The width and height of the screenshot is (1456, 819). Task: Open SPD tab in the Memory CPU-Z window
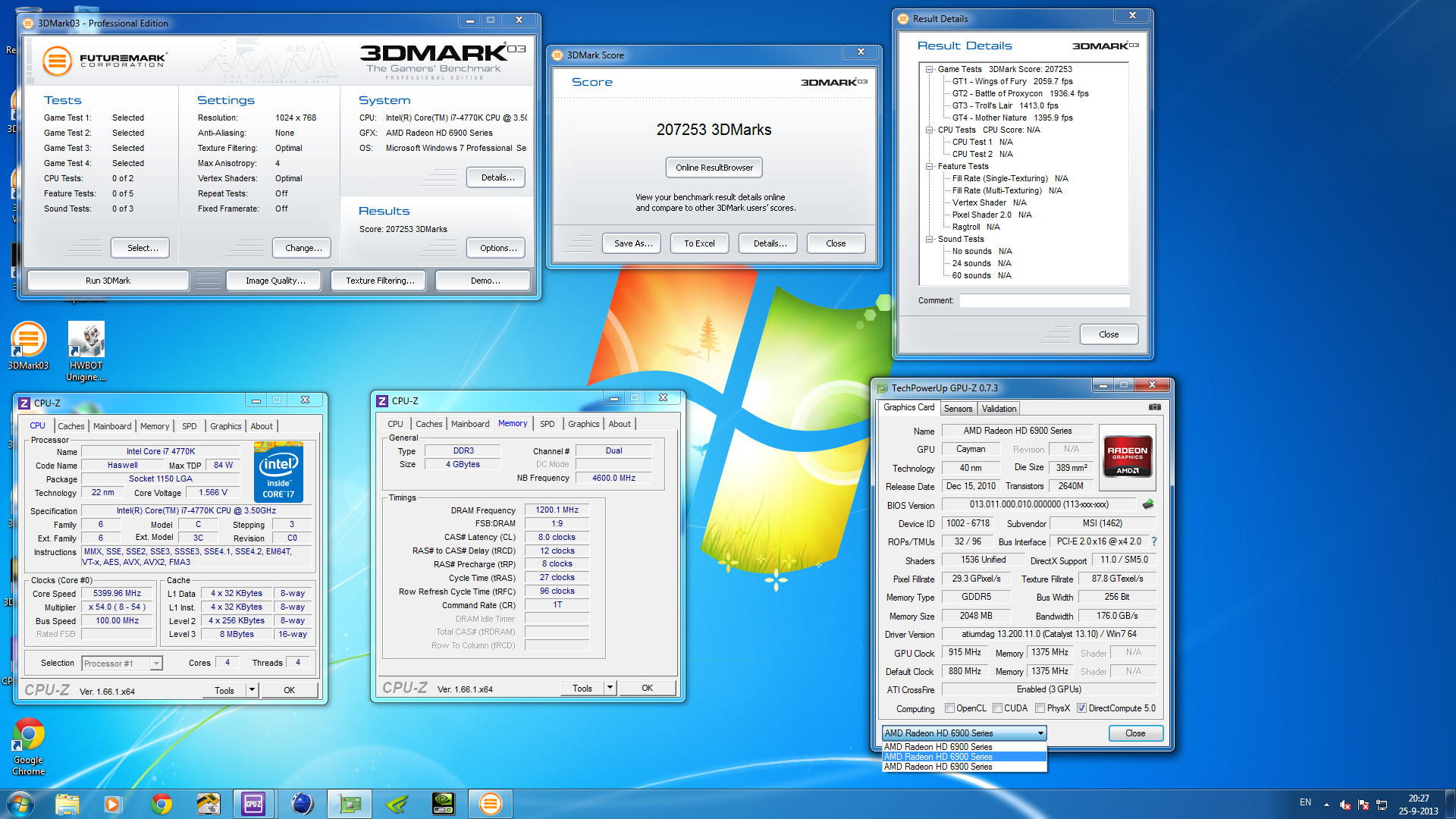[x=548, y=424]
